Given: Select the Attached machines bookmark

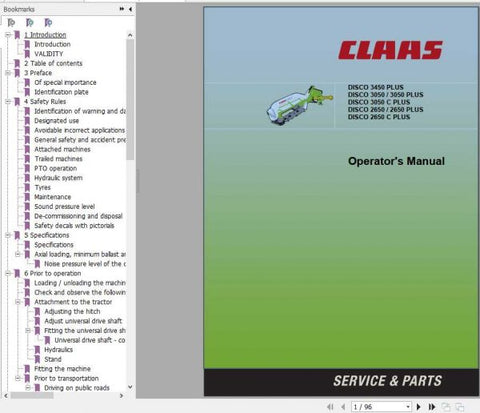Looking at the screenshot, I should tap(62, 149).
